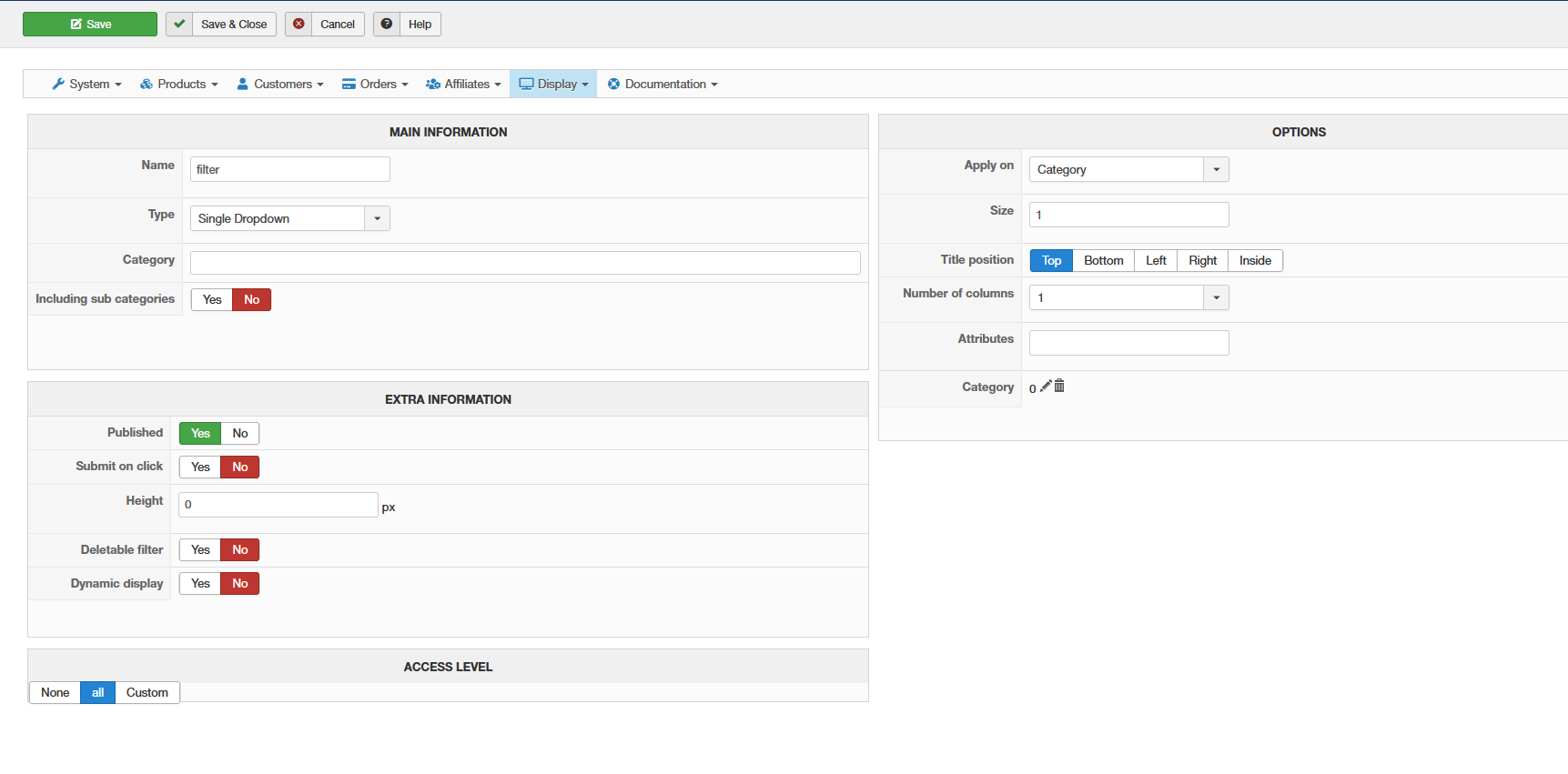Open the Affiliates group menu

coord(463,84)
